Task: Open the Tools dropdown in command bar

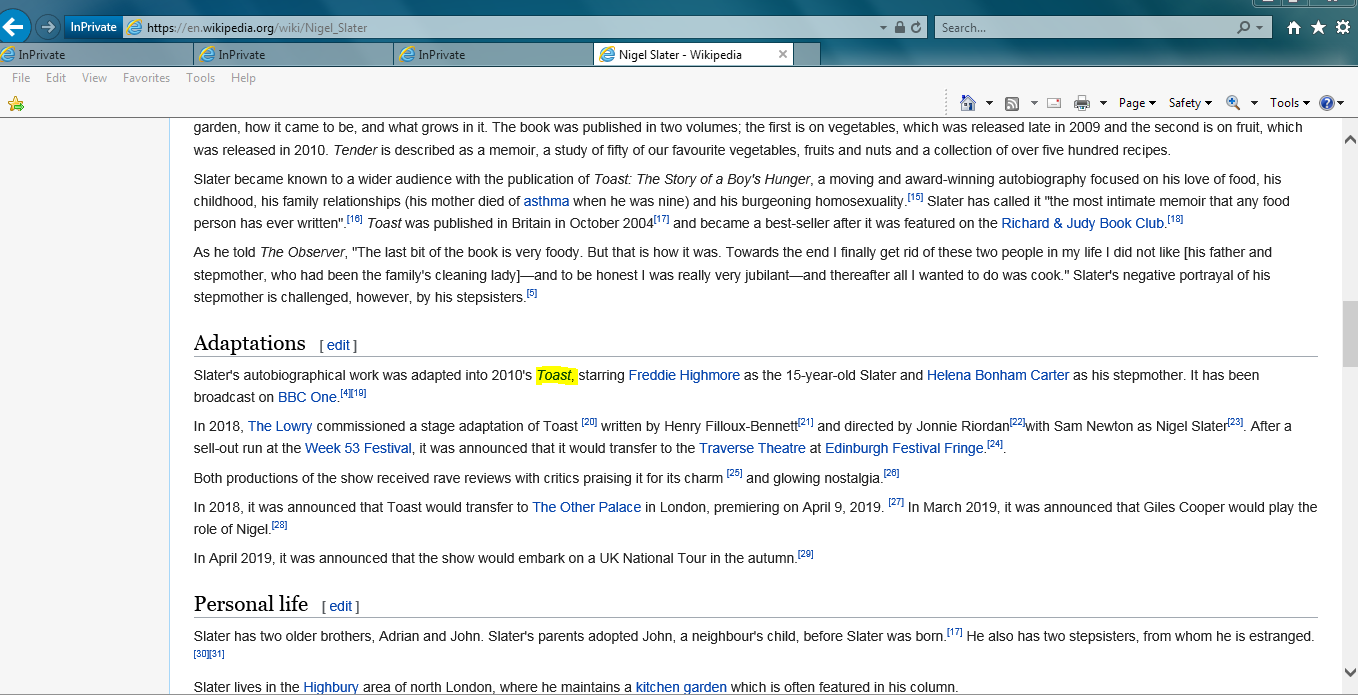Action: 1289,103
